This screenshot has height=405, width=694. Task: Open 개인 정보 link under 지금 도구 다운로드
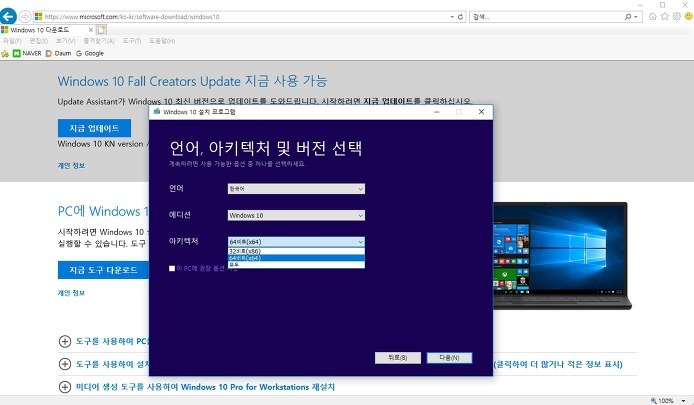tap(71, 293)
